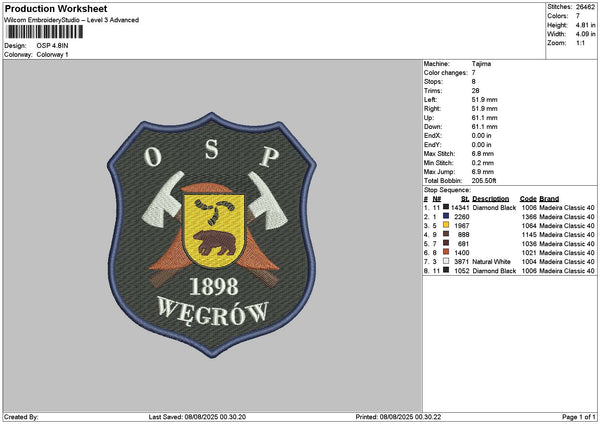600x424 pixels.
Task: Click the stitch count 1967 in stop 3
Action: point(462,226)
